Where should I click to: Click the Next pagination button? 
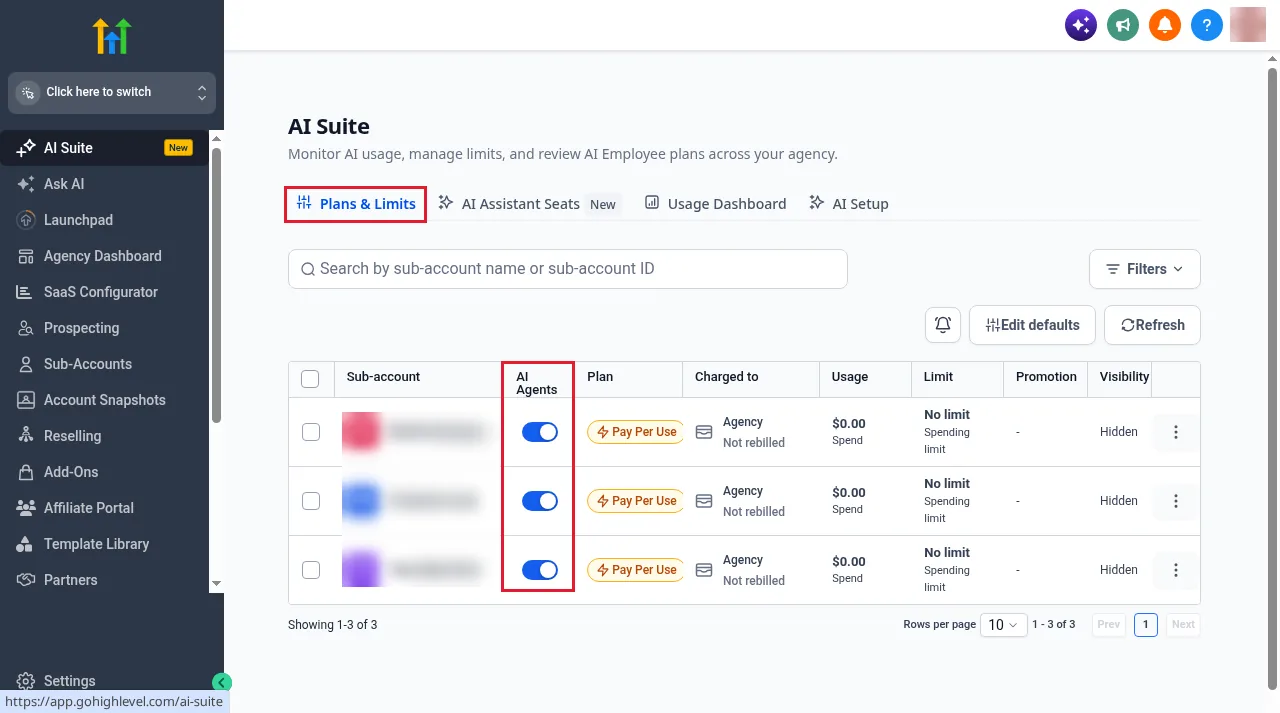pyautogui.click(x=1183, y=625)
